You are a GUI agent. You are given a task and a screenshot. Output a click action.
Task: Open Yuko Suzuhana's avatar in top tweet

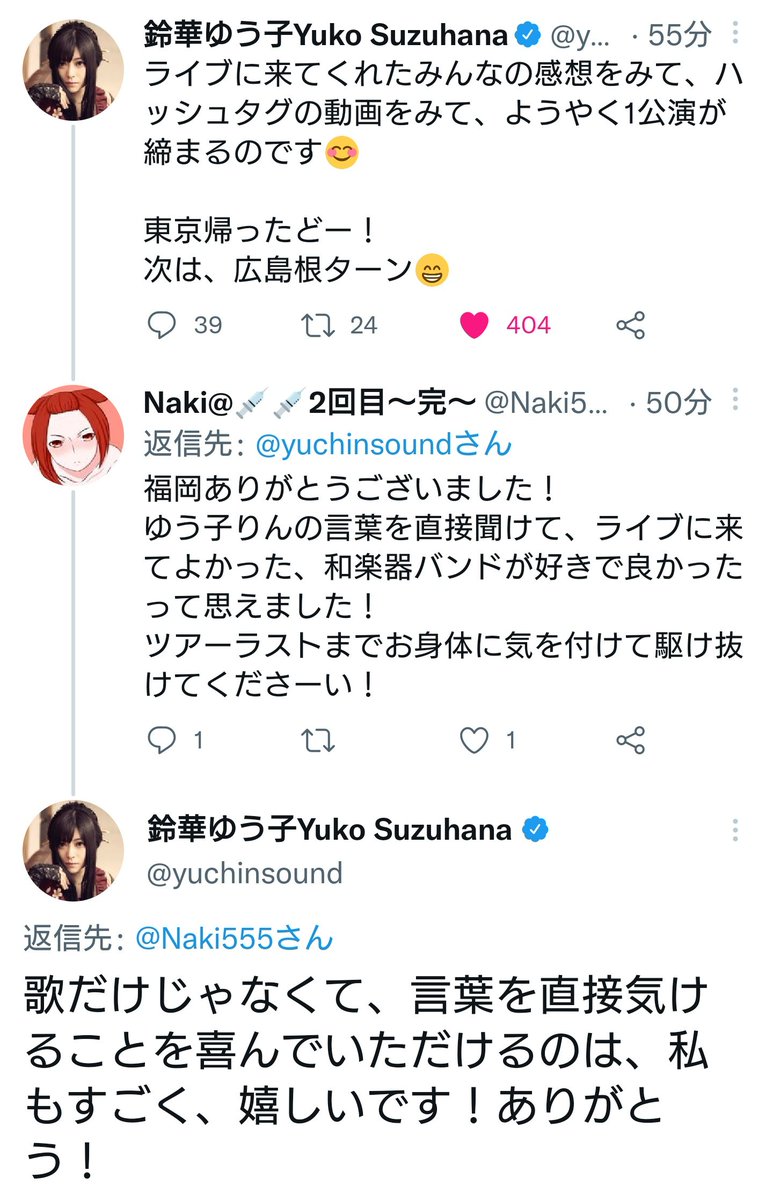tap(73, 68)
